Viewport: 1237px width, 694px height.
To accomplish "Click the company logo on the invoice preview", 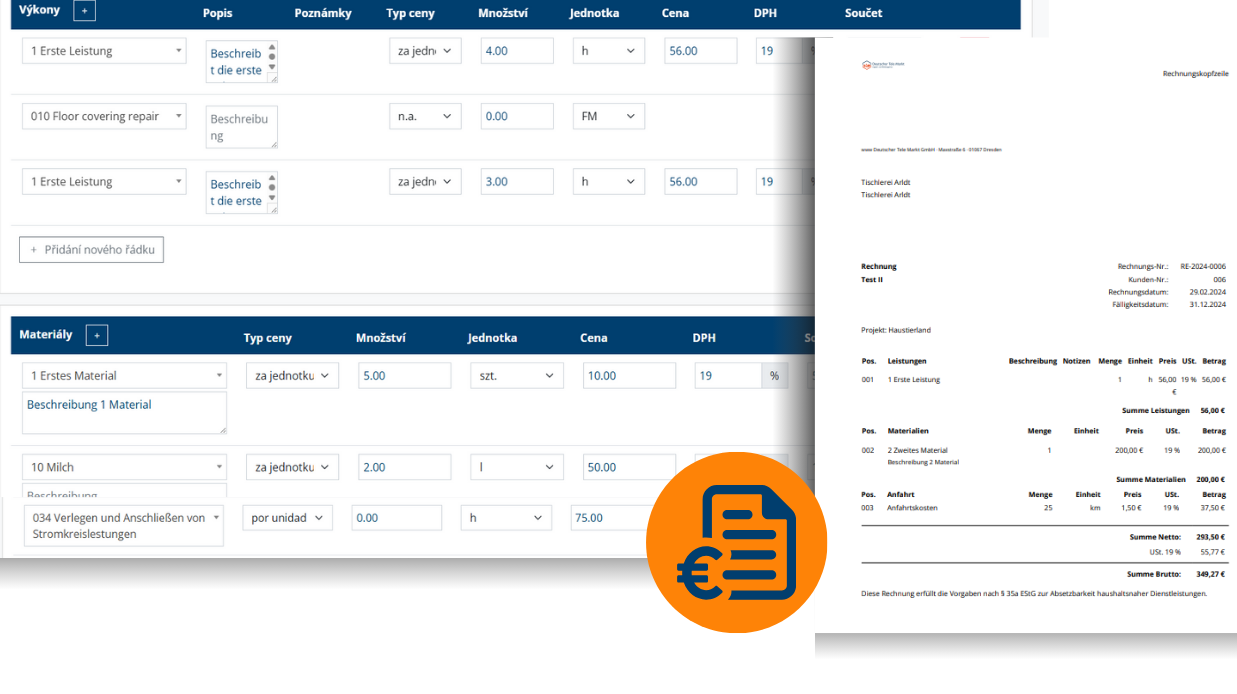I will click(883, 65).
